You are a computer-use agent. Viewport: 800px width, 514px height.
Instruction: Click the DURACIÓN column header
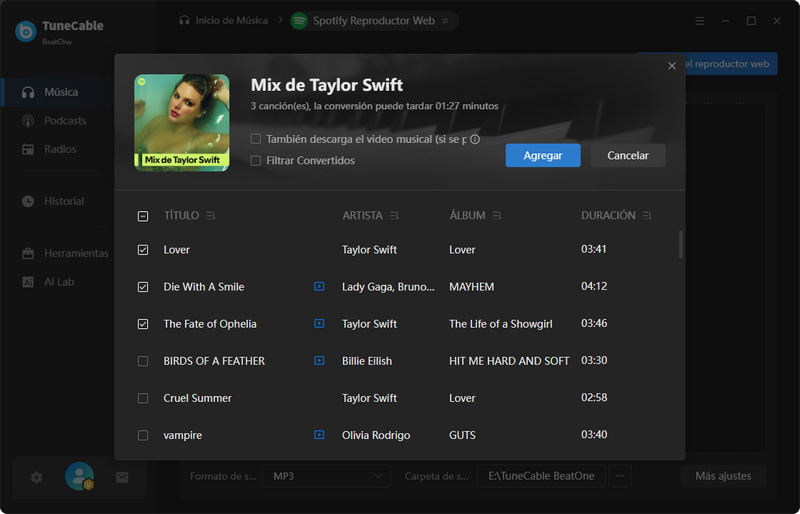pos(608,215)
